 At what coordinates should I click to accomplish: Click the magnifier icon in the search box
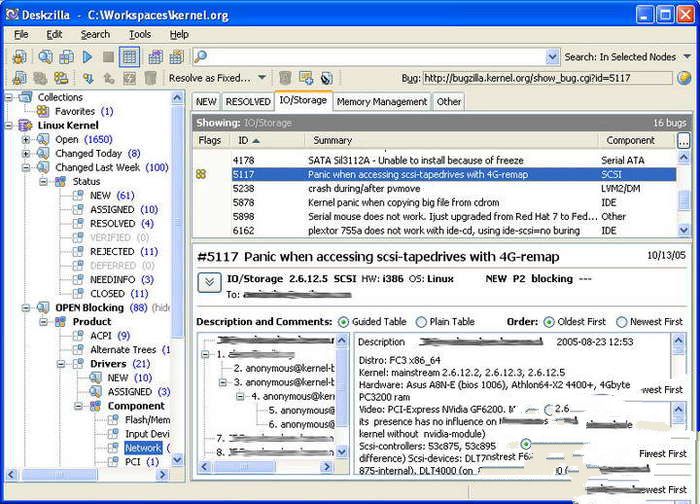click(x=200, y=56)
